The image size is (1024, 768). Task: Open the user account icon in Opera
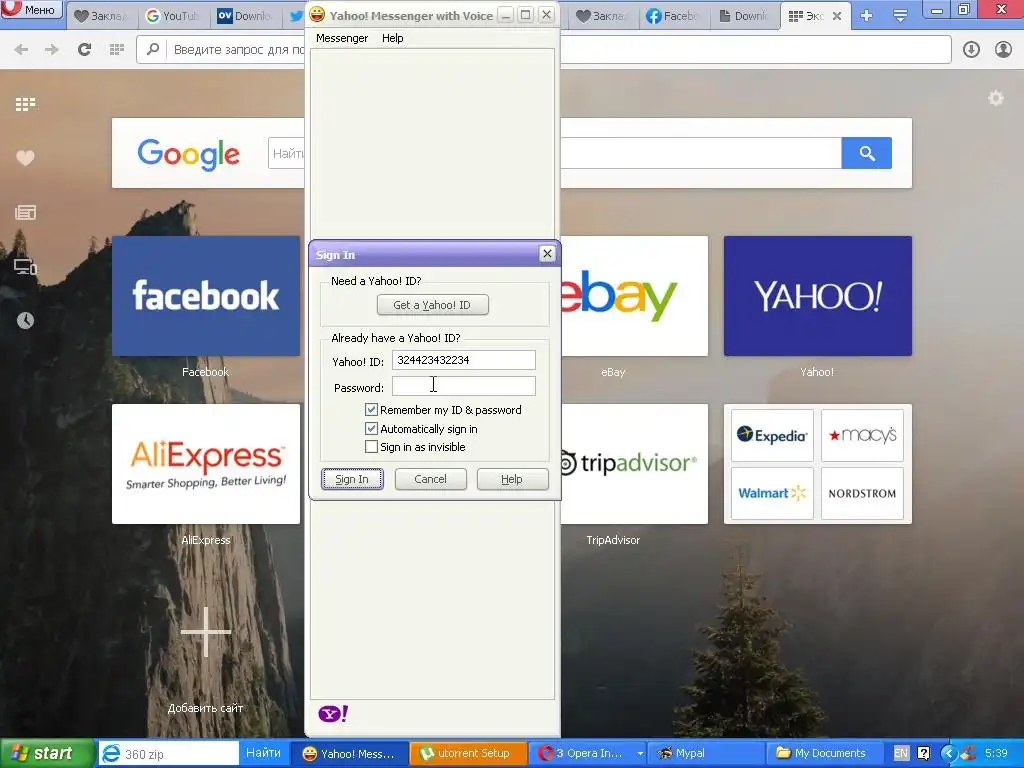(1003, 50)
